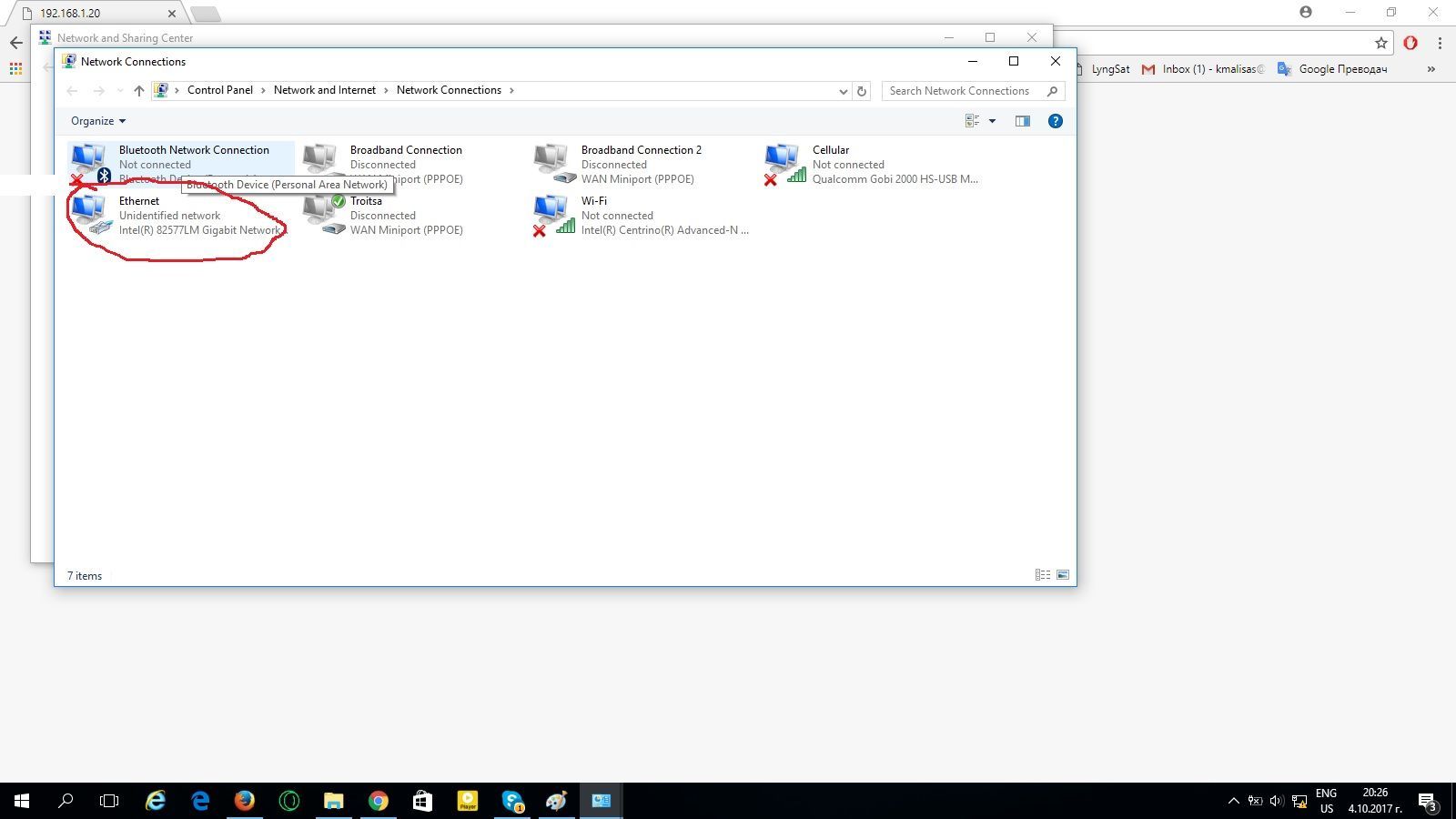Toggle the preview pane button
1456x819 pixels.
[1022, 121]
